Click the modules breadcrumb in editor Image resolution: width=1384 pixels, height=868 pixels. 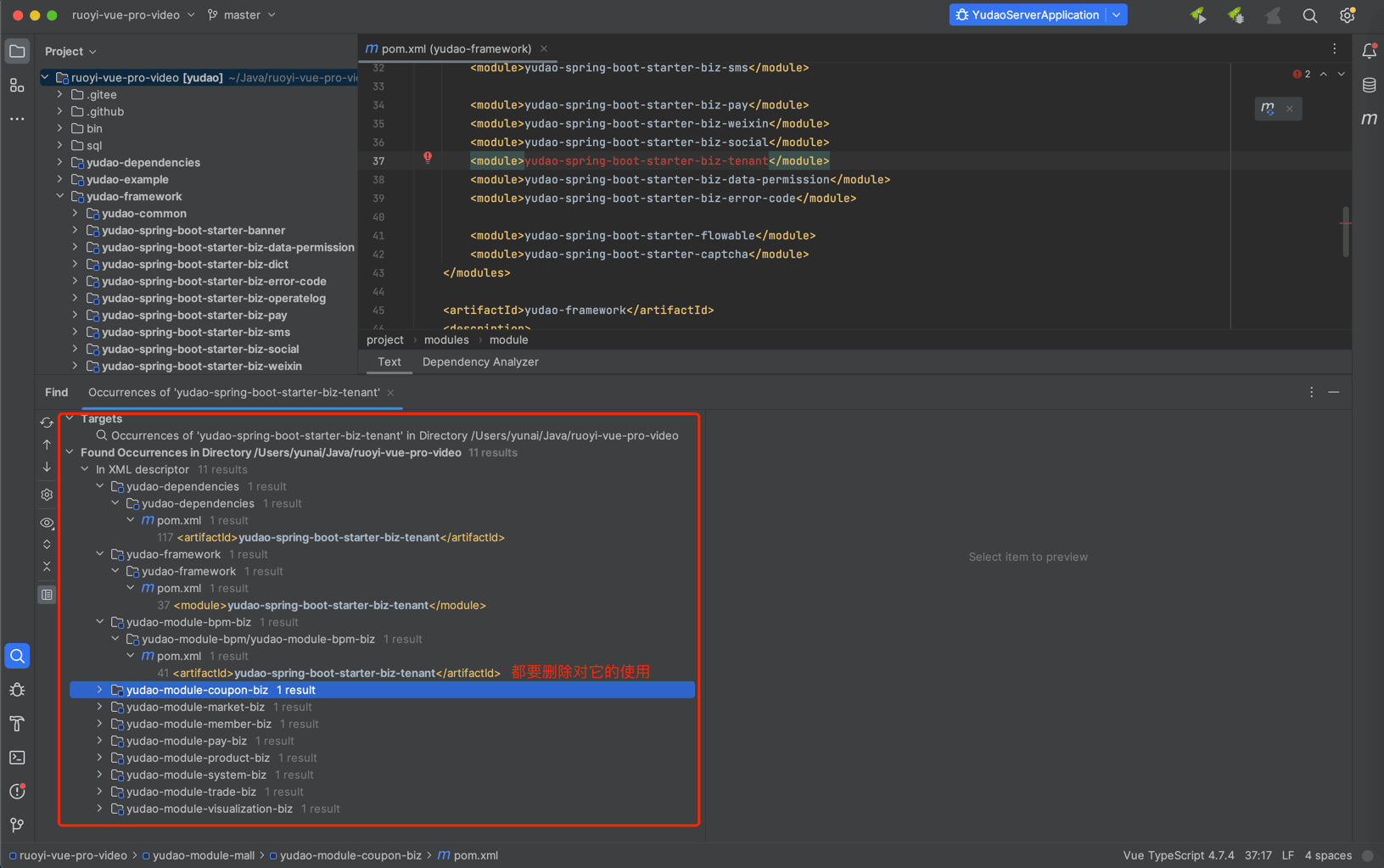tap(446, 340)
